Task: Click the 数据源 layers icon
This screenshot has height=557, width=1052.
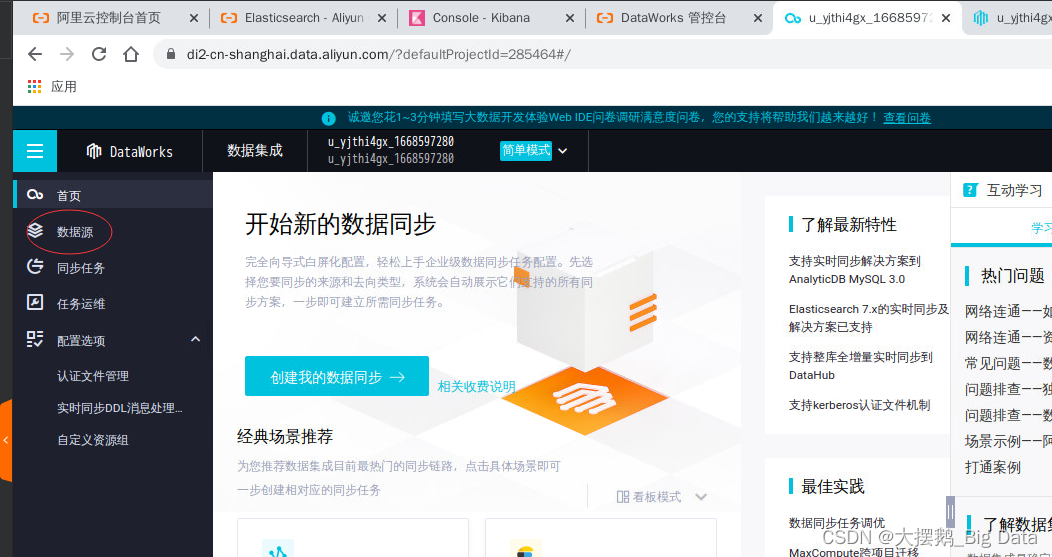Action: 35,232
